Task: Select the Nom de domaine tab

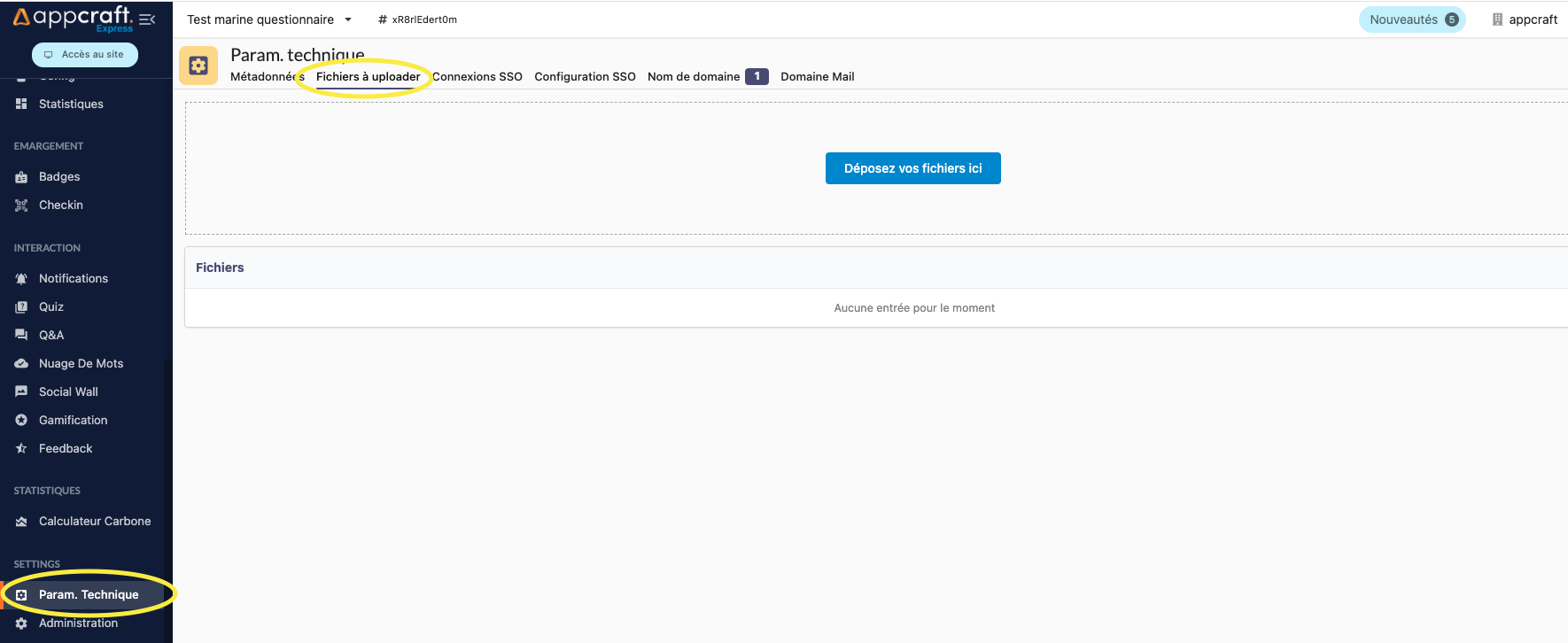Action: coord(694,77)
